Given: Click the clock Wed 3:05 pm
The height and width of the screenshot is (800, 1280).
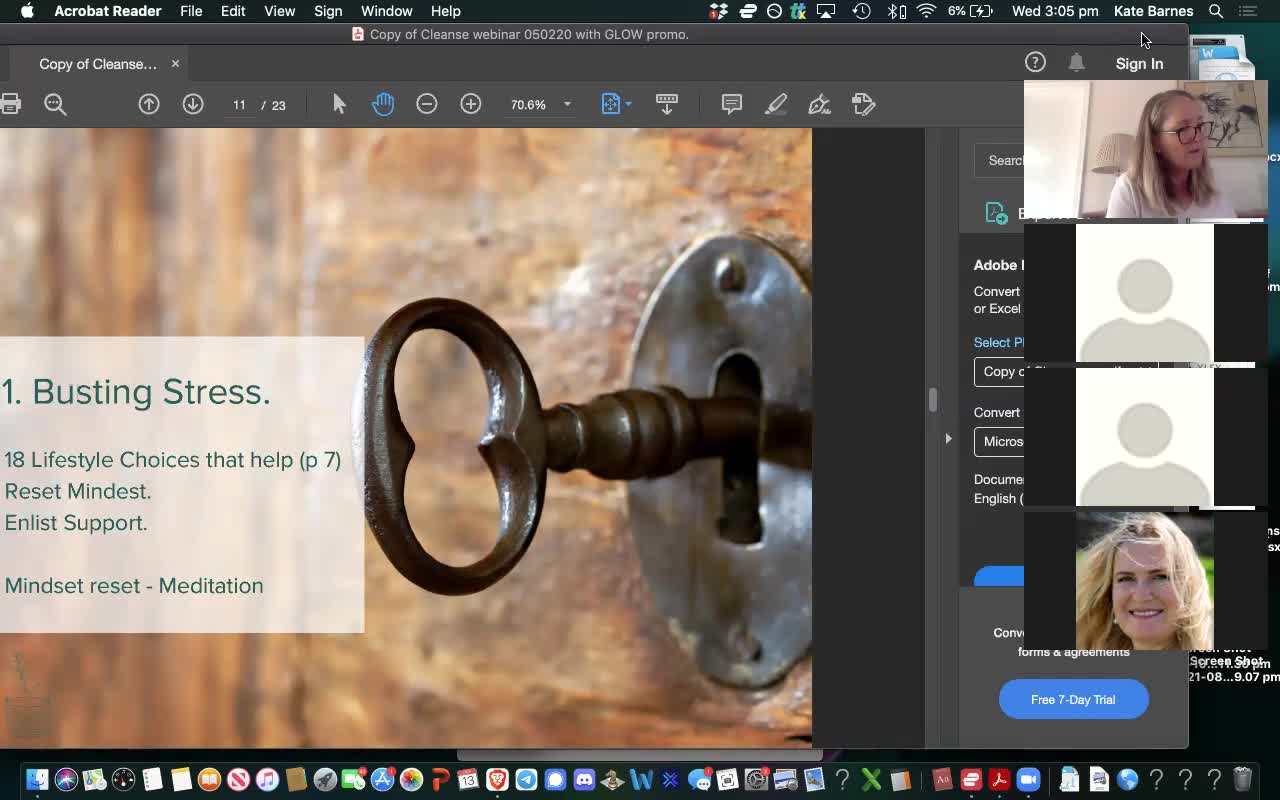Looking at the screenshot, I should click(1055, 11).
